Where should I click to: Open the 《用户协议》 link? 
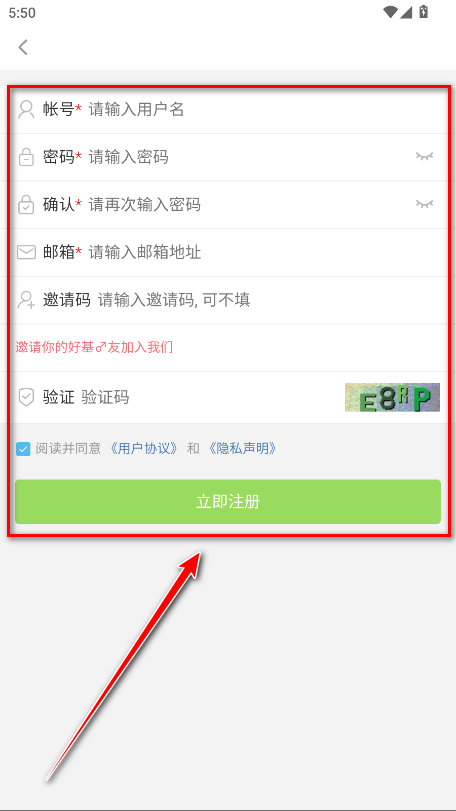point(144,448)
